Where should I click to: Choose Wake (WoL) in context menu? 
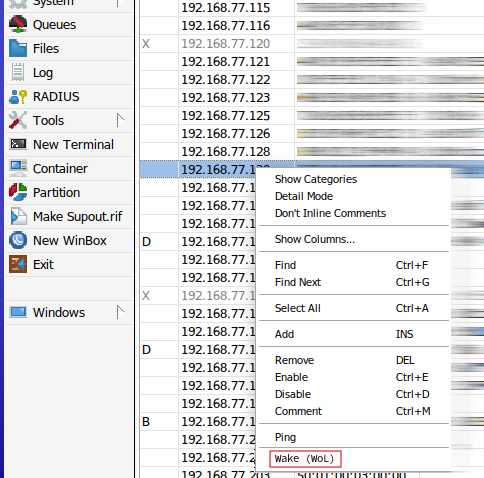click(305, 459)
